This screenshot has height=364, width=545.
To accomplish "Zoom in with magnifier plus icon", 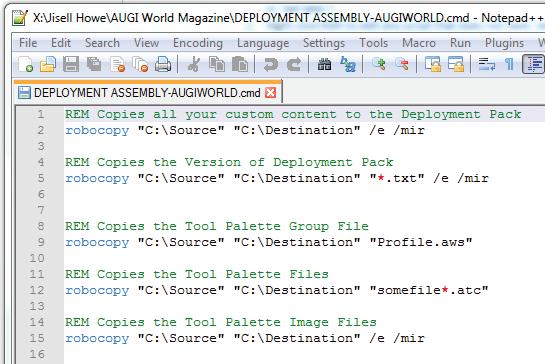I will [x=379, y=64].
